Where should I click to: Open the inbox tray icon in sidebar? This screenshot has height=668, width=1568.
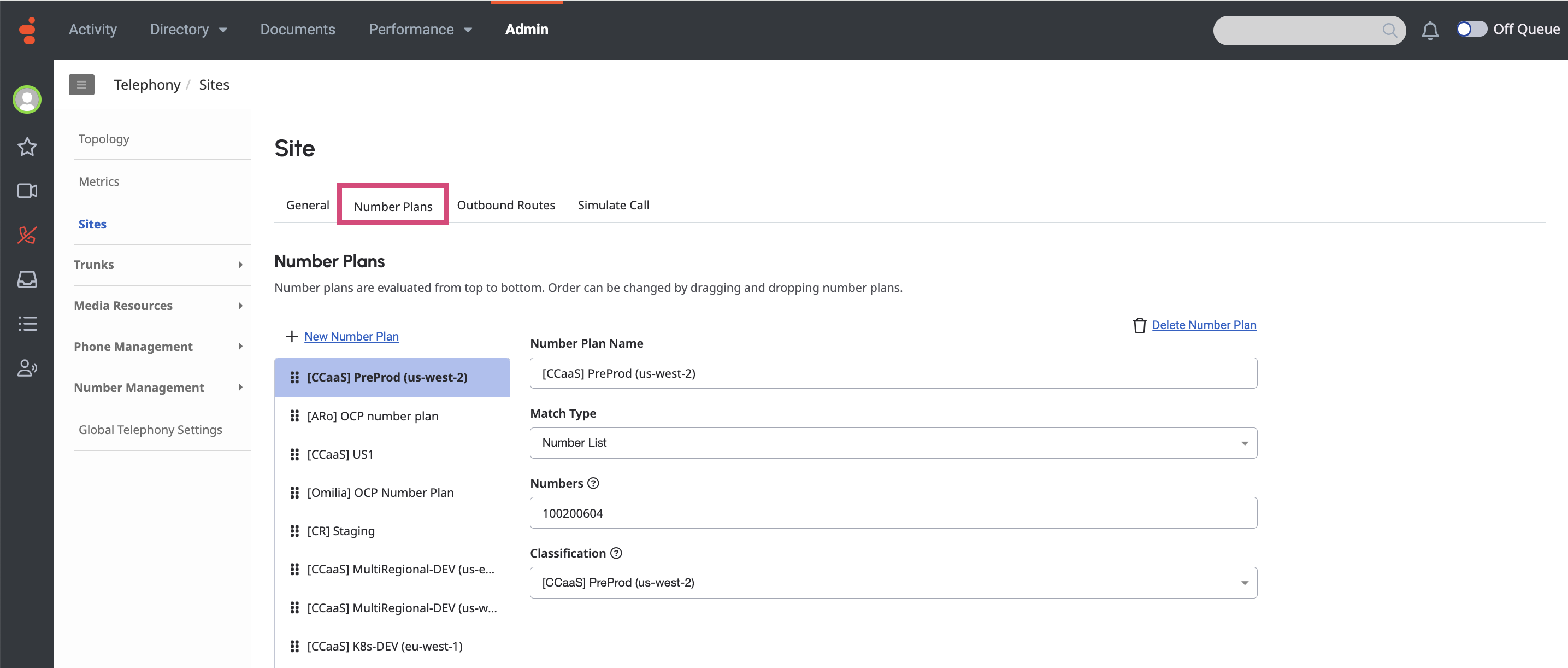(x=27, y=279)
